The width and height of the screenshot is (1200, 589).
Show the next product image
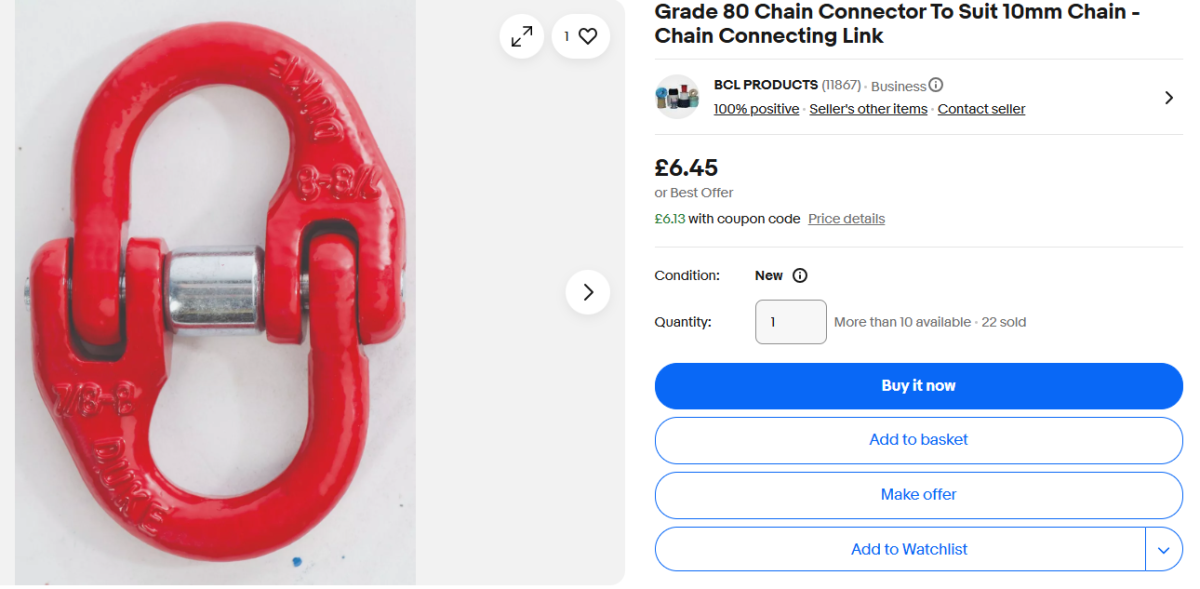588,292
